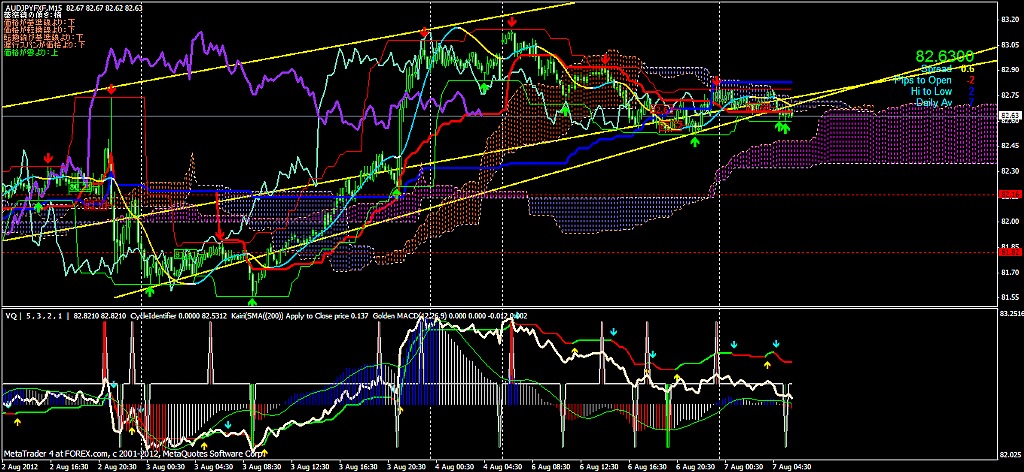
Task: Select the red 81.82 price level tag
Action: click(x=1009, y=252)
